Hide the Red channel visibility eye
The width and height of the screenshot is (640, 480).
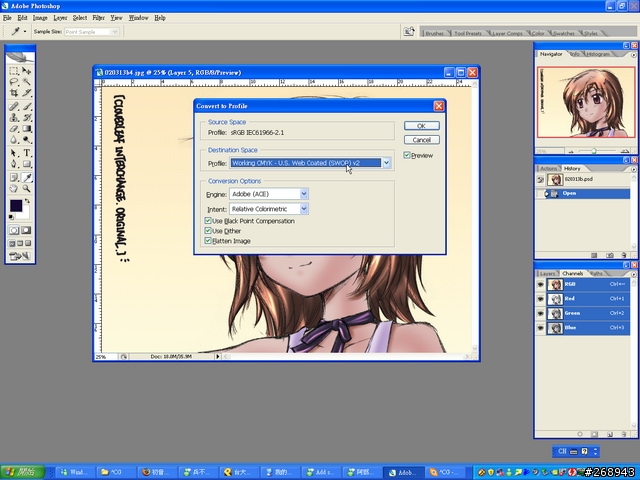pos(540,299)
